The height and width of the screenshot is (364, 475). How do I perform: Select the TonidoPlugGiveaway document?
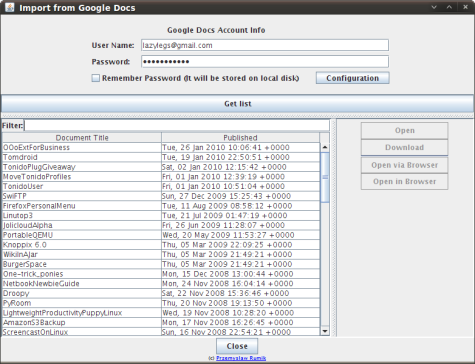click(82, 167)
